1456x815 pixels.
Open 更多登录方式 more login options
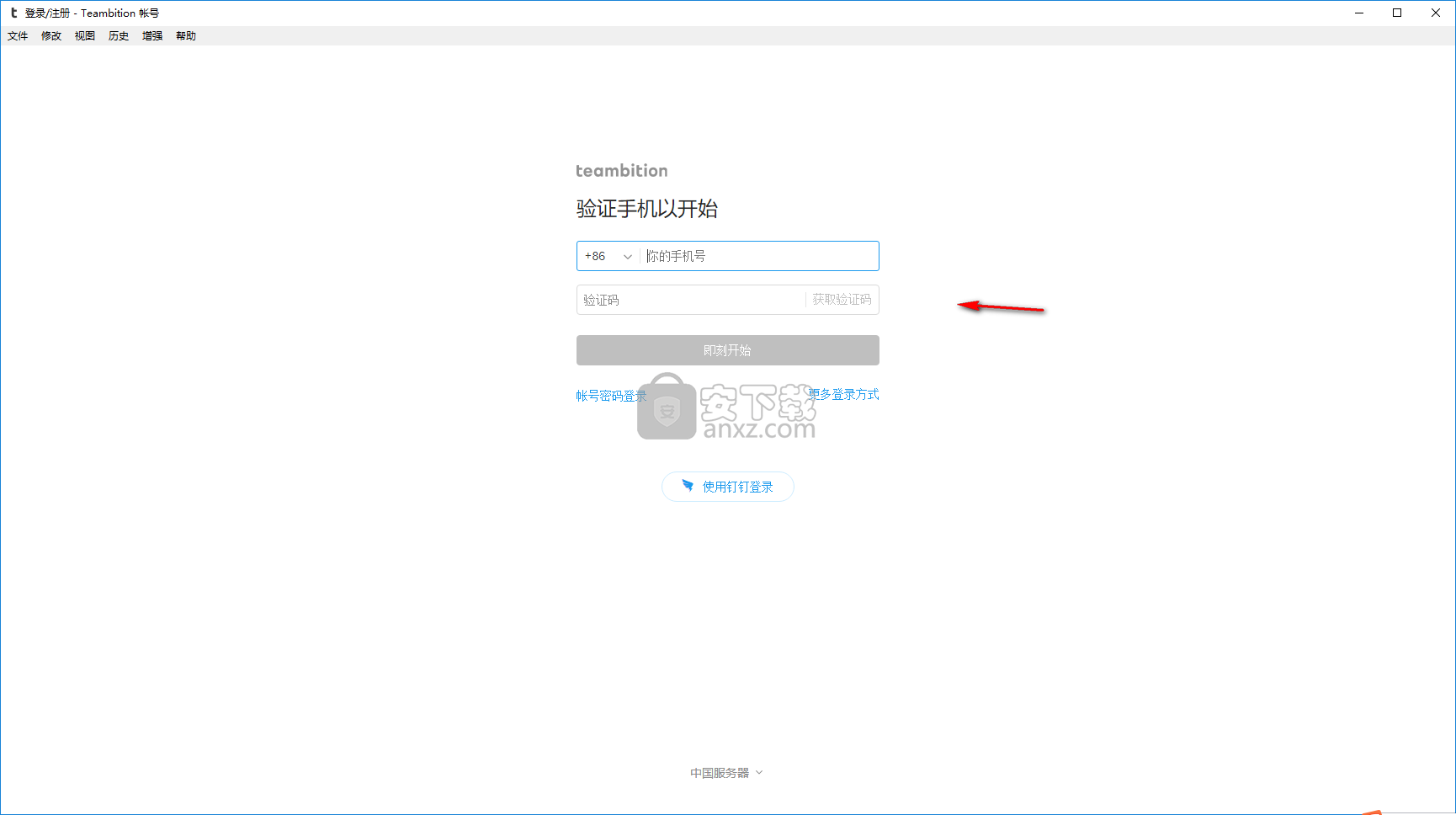pyautogui.click(x=844, y=394)
